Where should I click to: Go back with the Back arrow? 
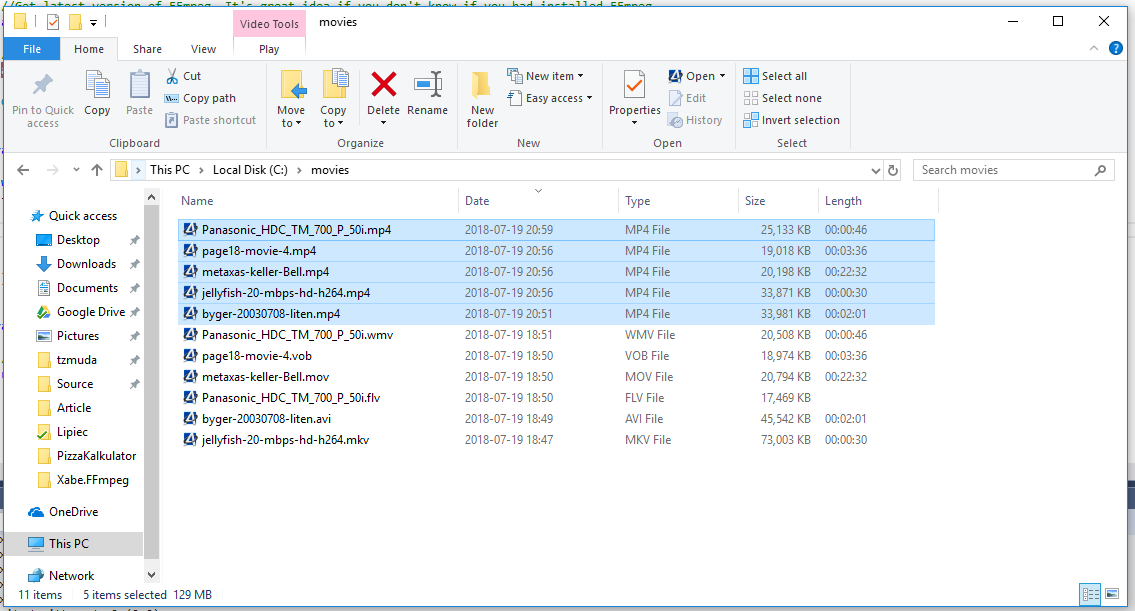click(x=23, y=170)
